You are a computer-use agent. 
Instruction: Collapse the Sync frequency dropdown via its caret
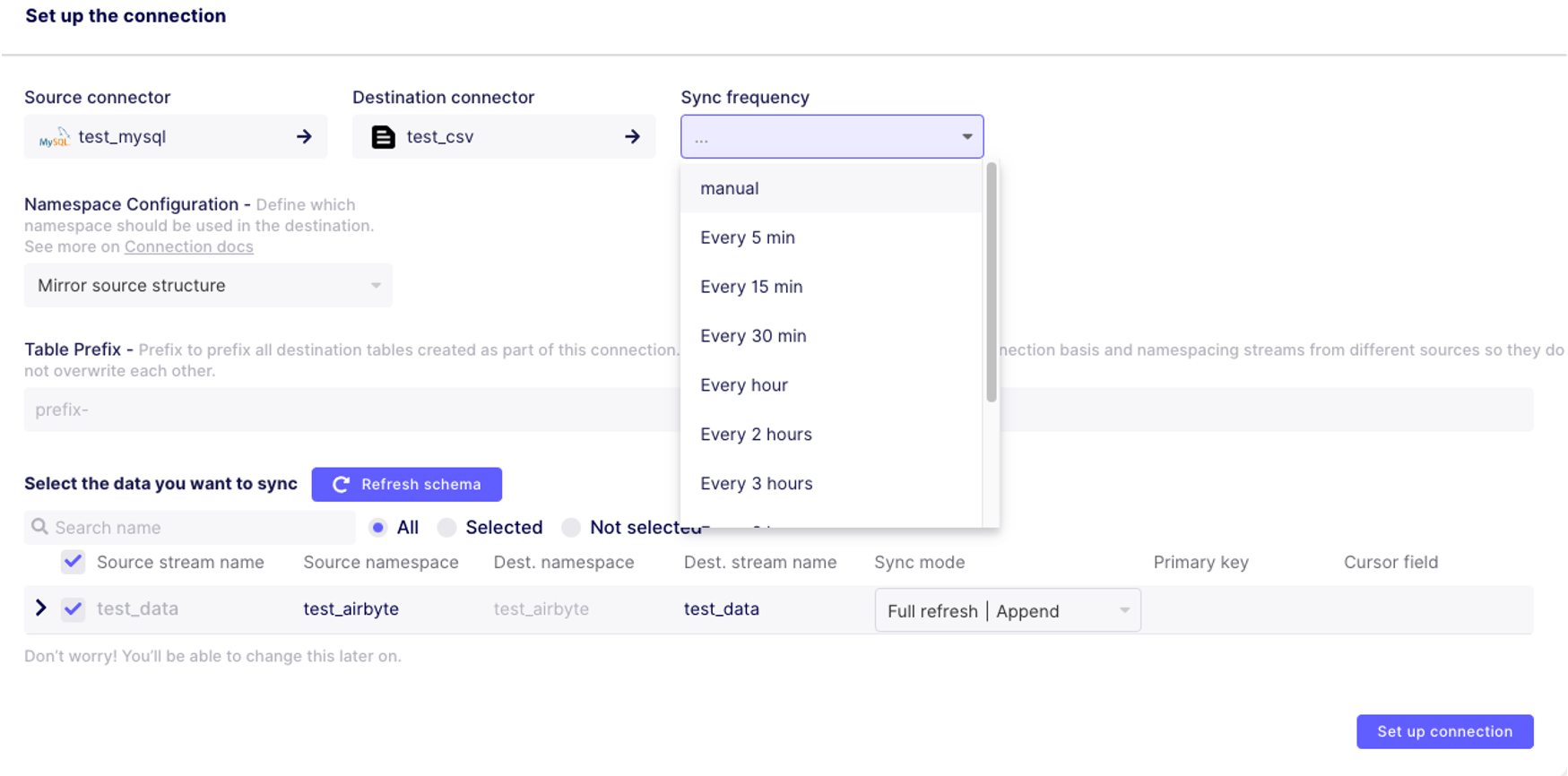pyautogui.click(x=966, y=137)
